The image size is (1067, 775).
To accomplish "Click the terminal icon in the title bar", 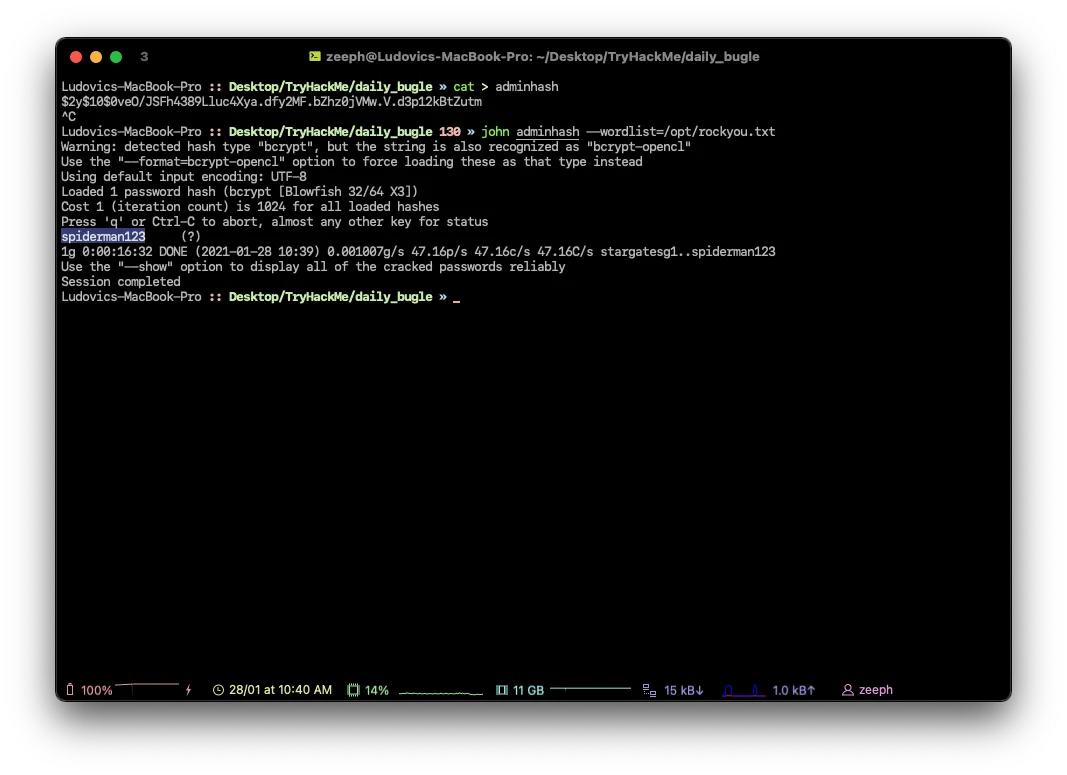I will pyautogui.click(x=314, y=57).
